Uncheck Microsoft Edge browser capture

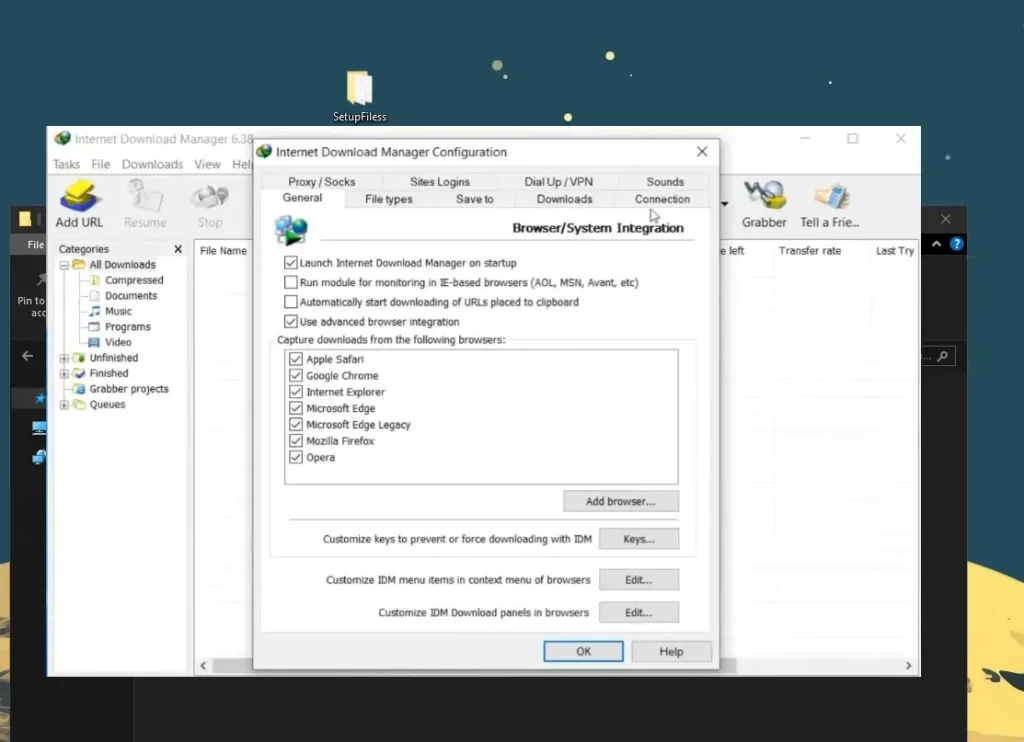click(x=296, y=408)
